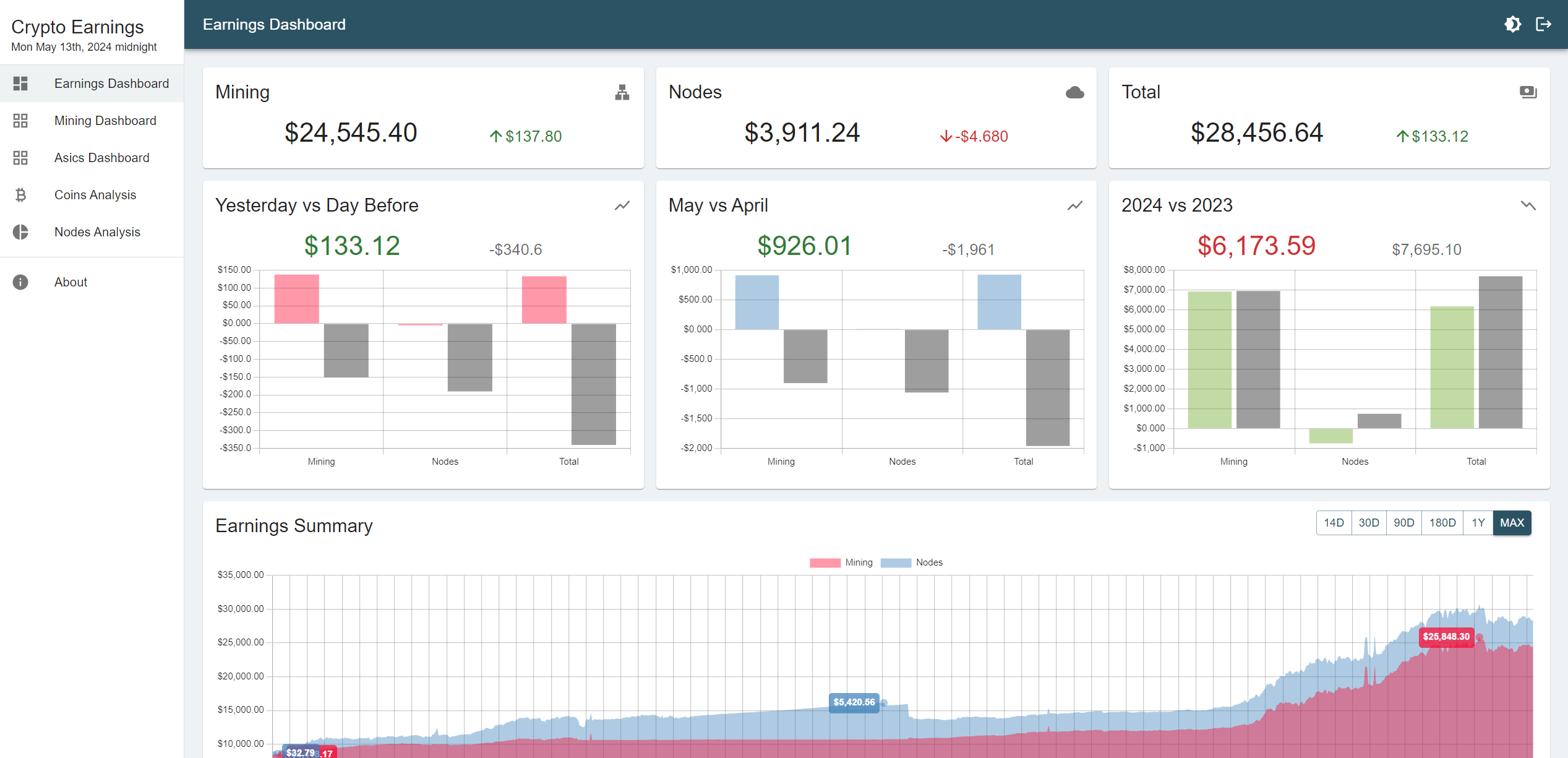Click the Earnings Summary heading
1568x758 pixels.
[294, 525]
